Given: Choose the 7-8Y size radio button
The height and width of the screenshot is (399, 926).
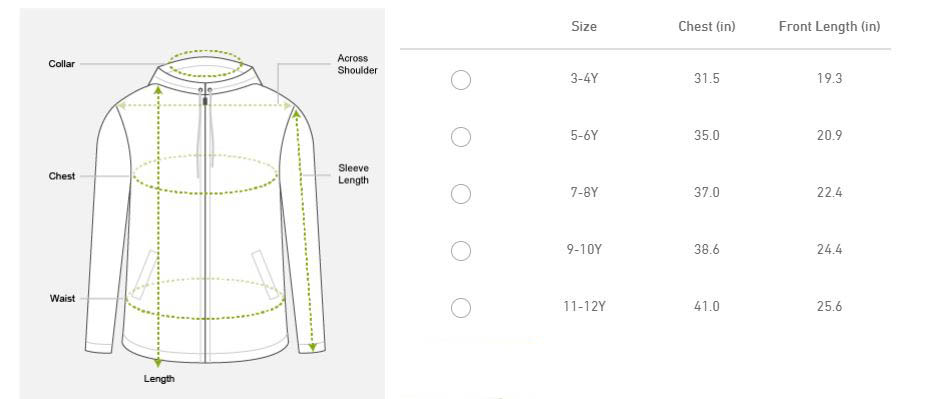Looking at the screenshot, I should click(x=461, y=194).
